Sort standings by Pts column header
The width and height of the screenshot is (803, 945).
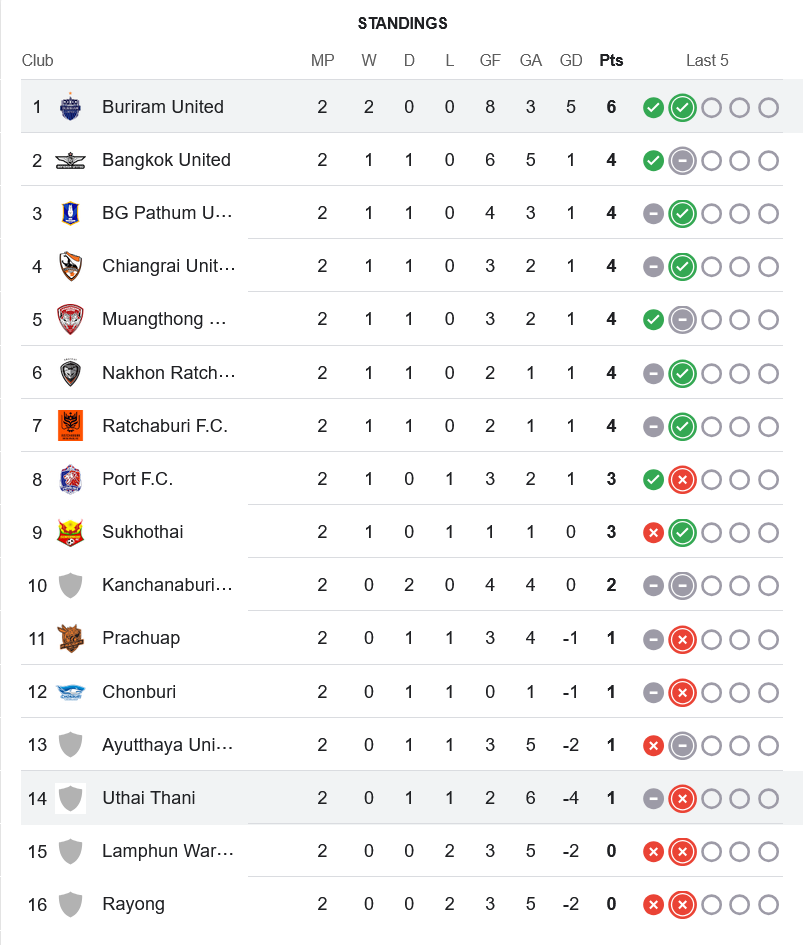click(x=611, y=60)
